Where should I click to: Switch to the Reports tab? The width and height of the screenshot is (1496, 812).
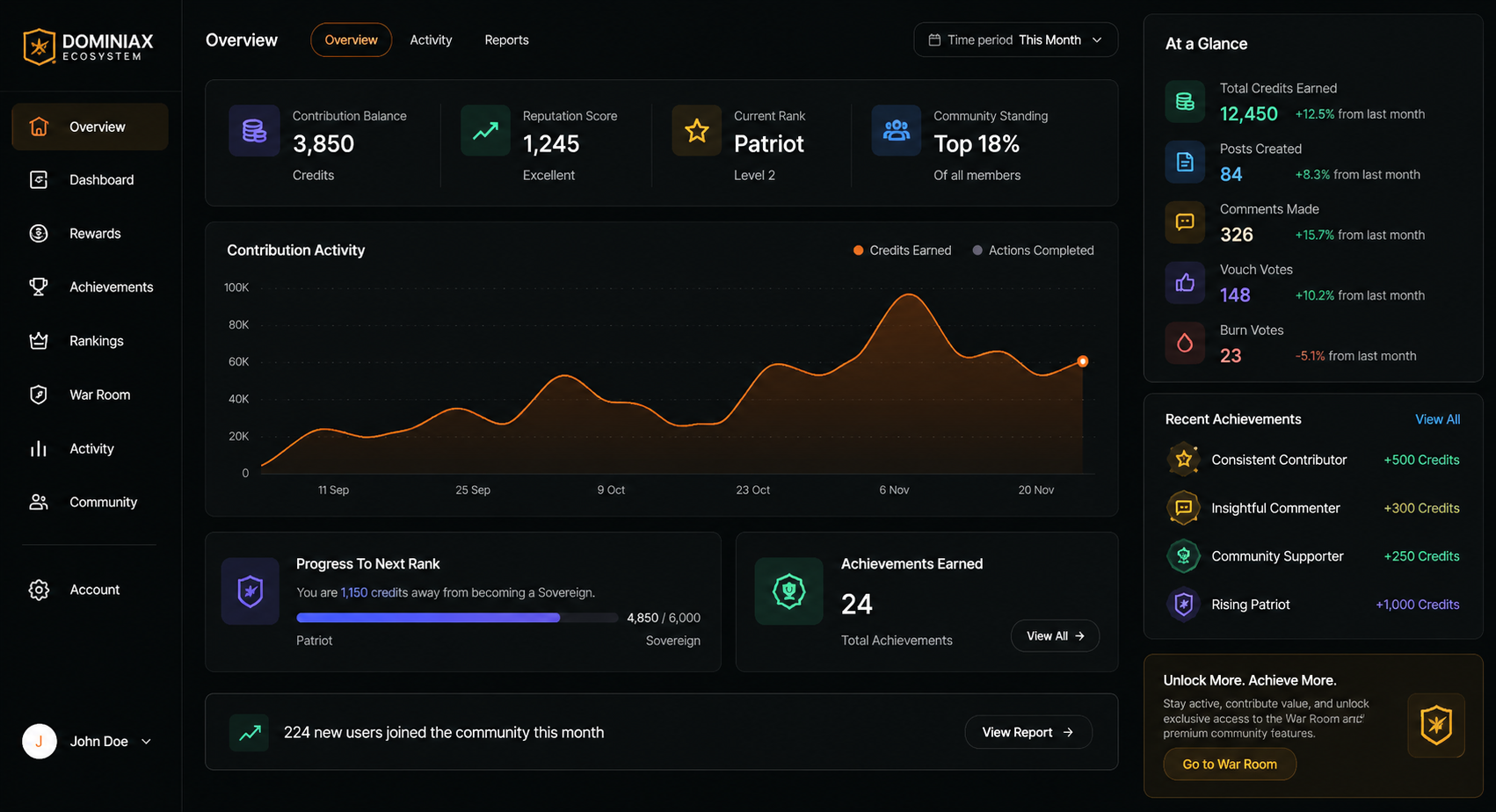507,40
